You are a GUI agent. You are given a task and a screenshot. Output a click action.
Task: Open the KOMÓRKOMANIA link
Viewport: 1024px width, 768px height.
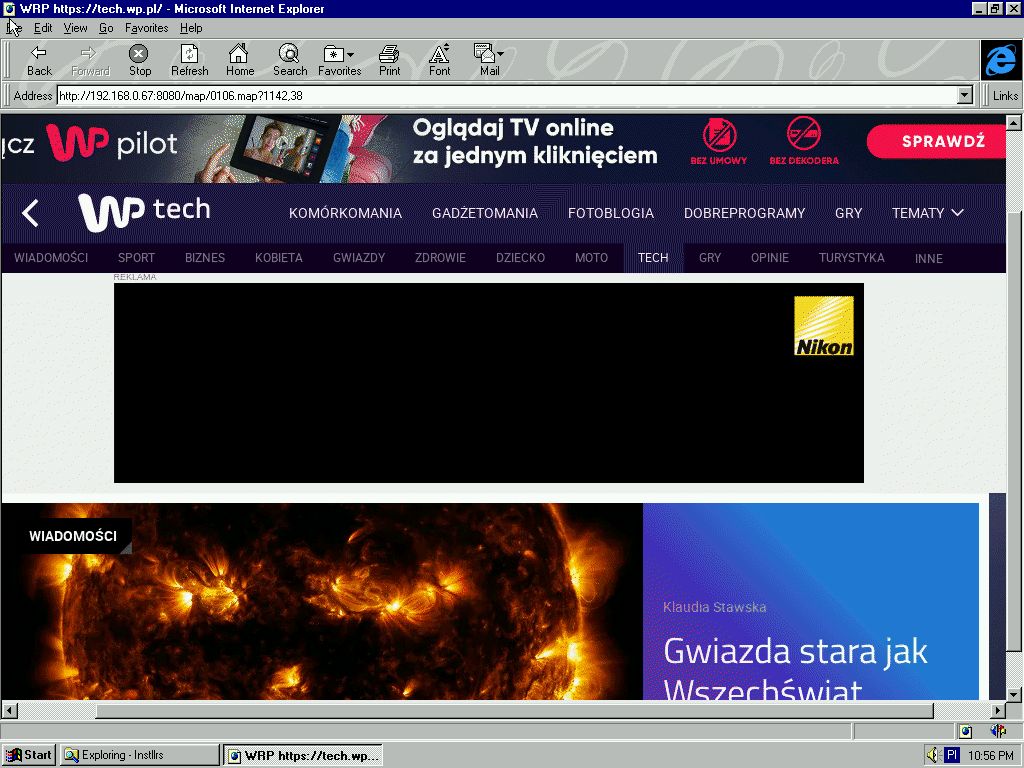point(345,213)
